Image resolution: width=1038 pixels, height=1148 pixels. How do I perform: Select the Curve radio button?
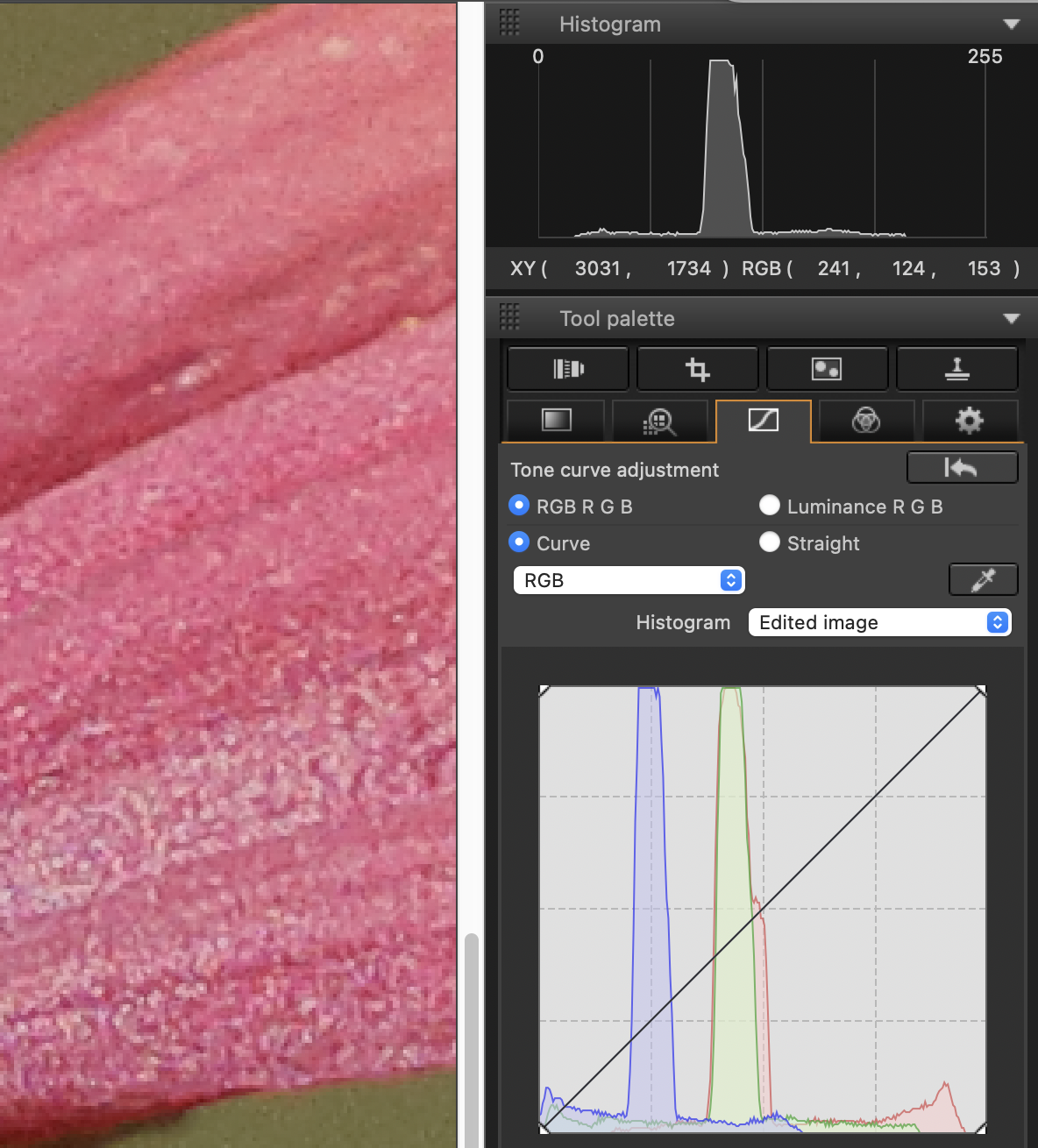(519, 542)
